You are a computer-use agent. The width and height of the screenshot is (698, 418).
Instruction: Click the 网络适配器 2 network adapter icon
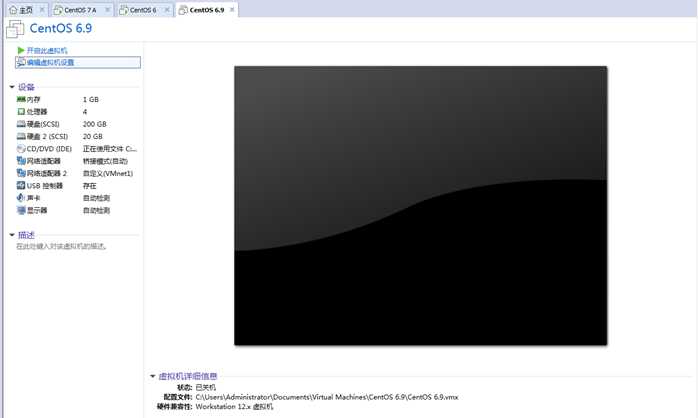point(21,173)
